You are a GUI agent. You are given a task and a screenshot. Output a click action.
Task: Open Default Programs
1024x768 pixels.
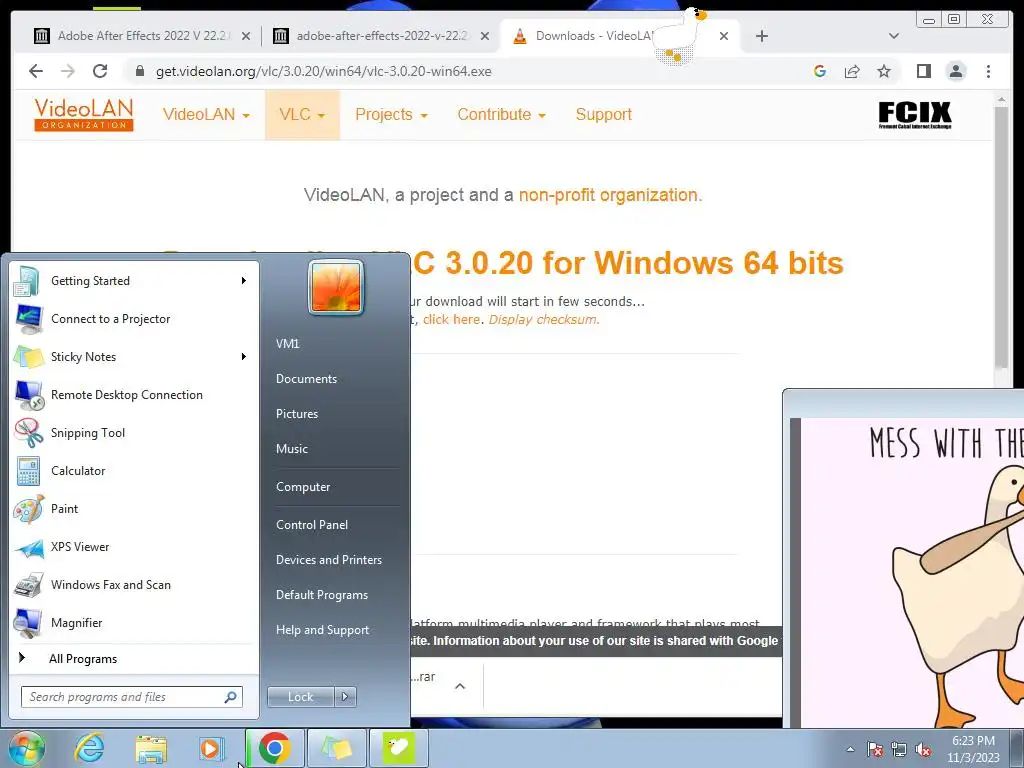coord(322,595)
